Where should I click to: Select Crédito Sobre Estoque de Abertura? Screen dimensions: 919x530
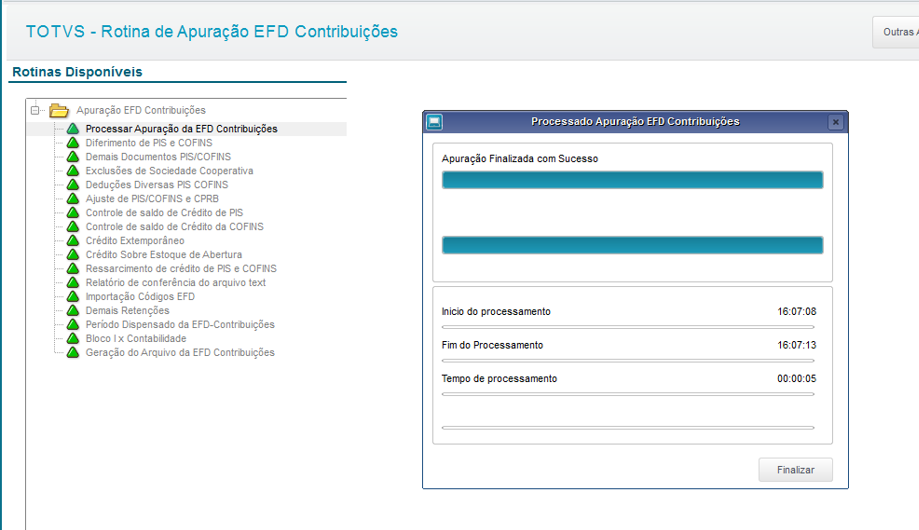pos(164,254)
